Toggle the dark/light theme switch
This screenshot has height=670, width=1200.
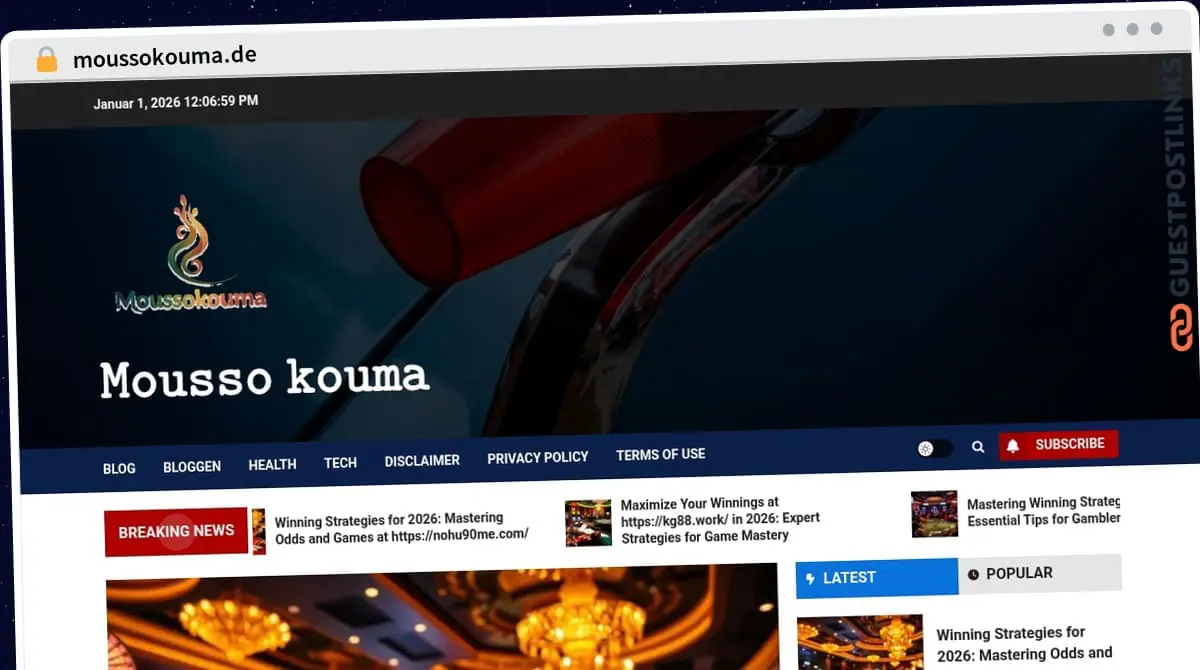click(x=934, y=449)
